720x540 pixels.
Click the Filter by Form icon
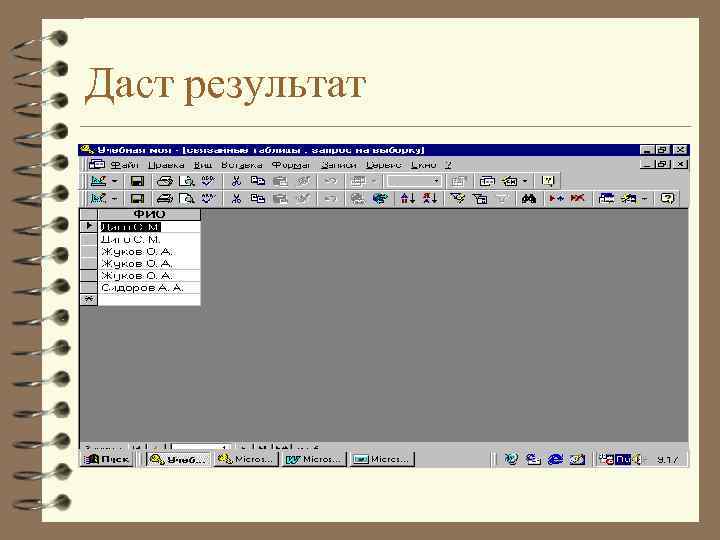click(x=480, y=198)
